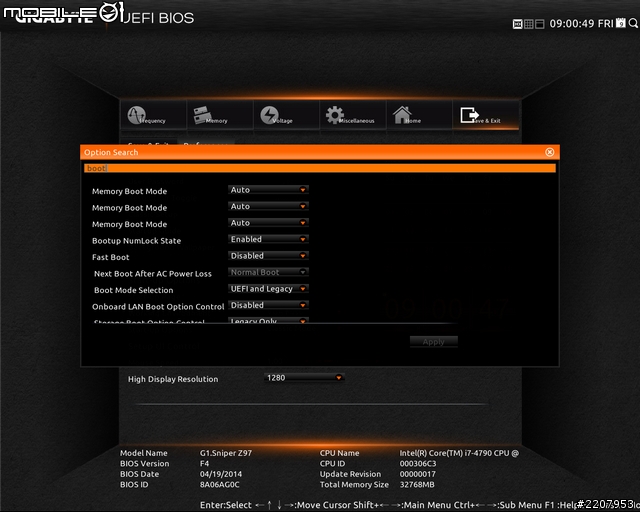Viewport: 640px width, 512px height.
Task: Focus the Option Search field containing boot
Action: tap(320, 168)
